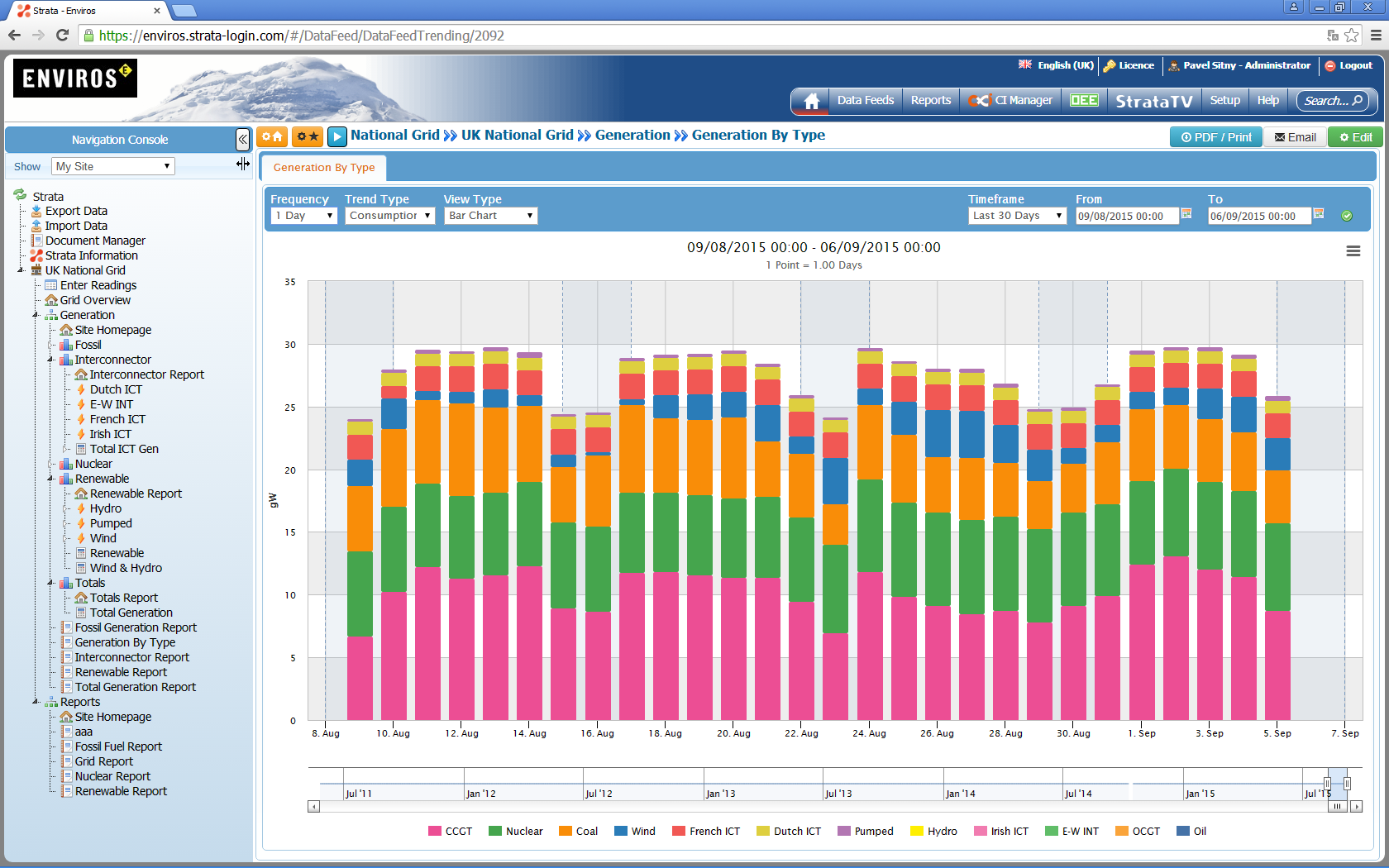Click the green apply checkmark icon
This screenshot has width=1389, height=868.
[x=1347, y=216]
